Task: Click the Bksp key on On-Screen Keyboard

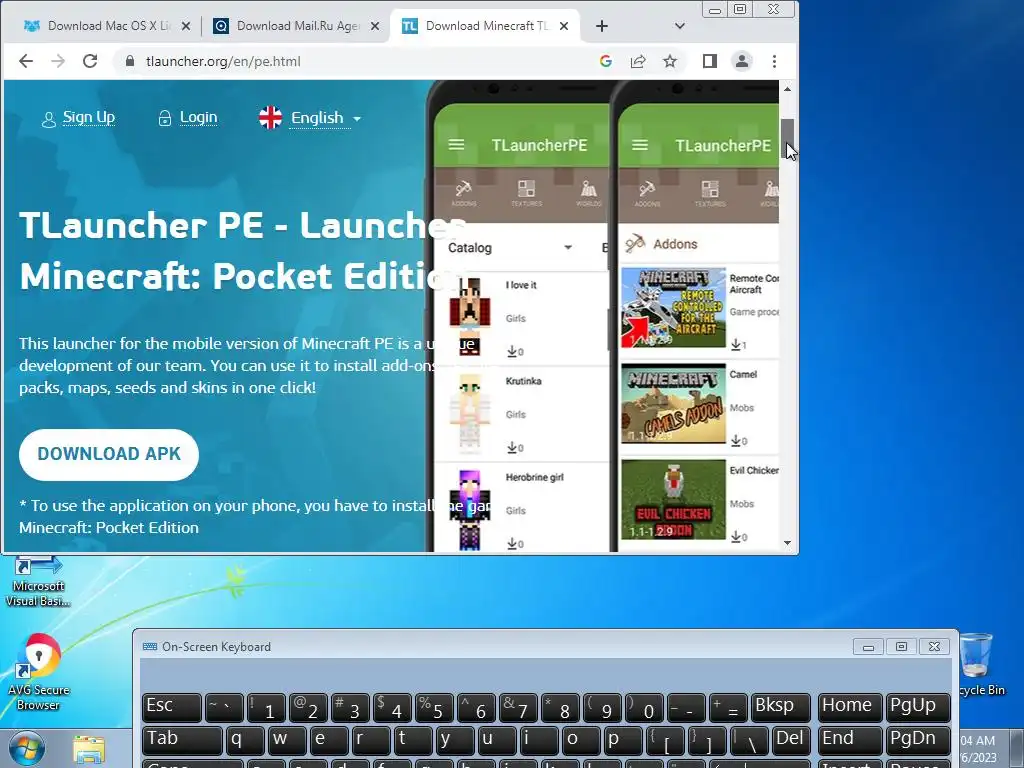Action: click(780, 707)
